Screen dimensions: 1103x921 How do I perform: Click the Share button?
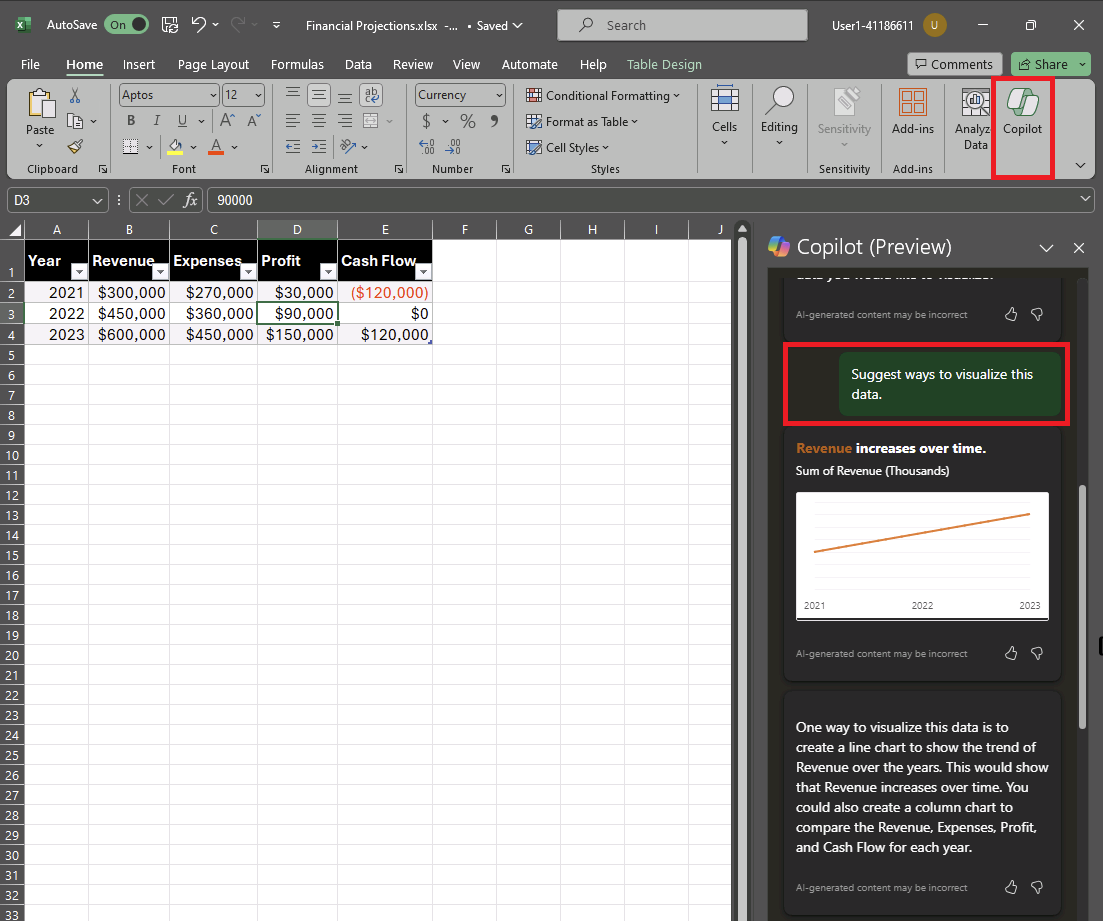pos(1043,64)
